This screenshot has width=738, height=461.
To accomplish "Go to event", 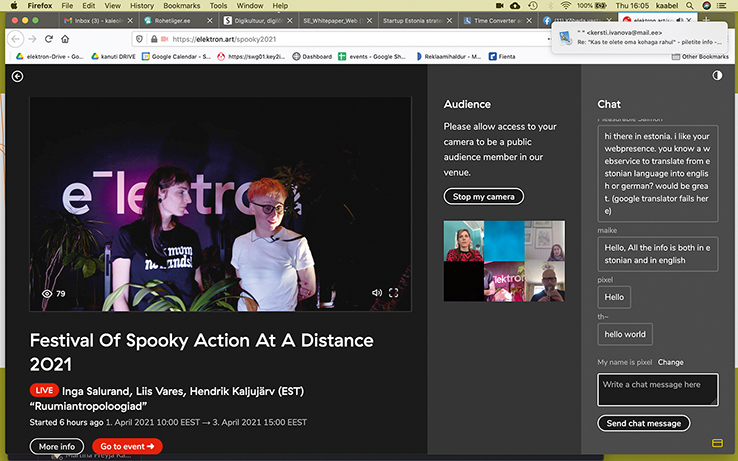I will pyautogui.click(x=127, y=446).
